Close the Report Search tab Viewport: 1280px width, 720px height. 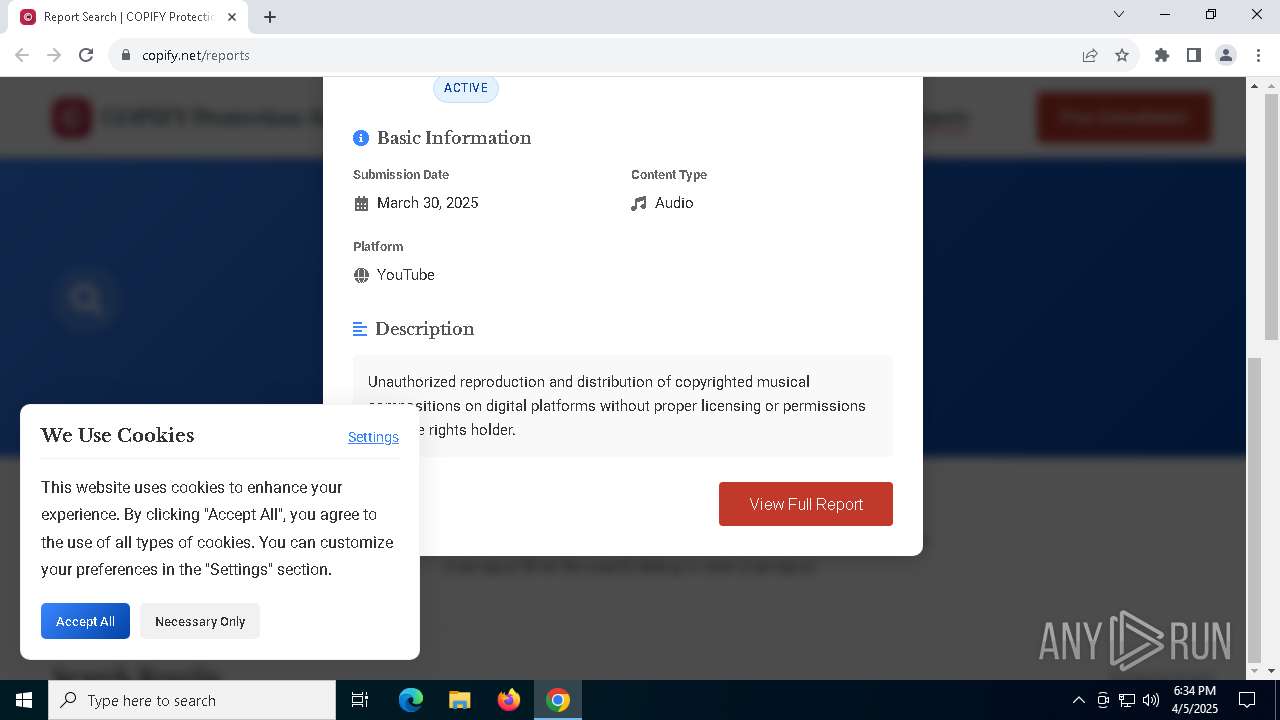tap(232, 17)
